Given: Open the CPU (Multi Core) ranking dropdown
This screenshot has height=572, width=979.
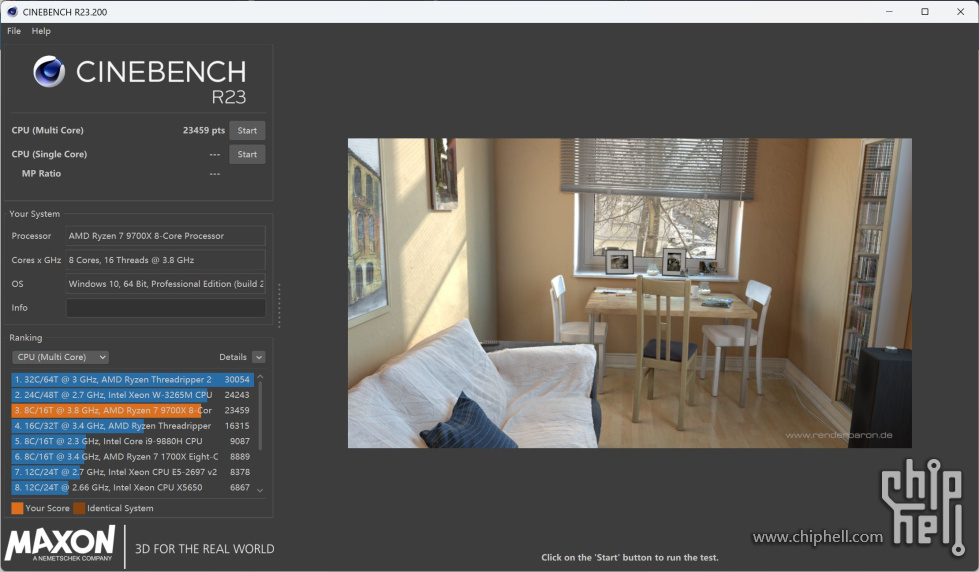Looking at the screenshot, I should (x=61, y=357).
